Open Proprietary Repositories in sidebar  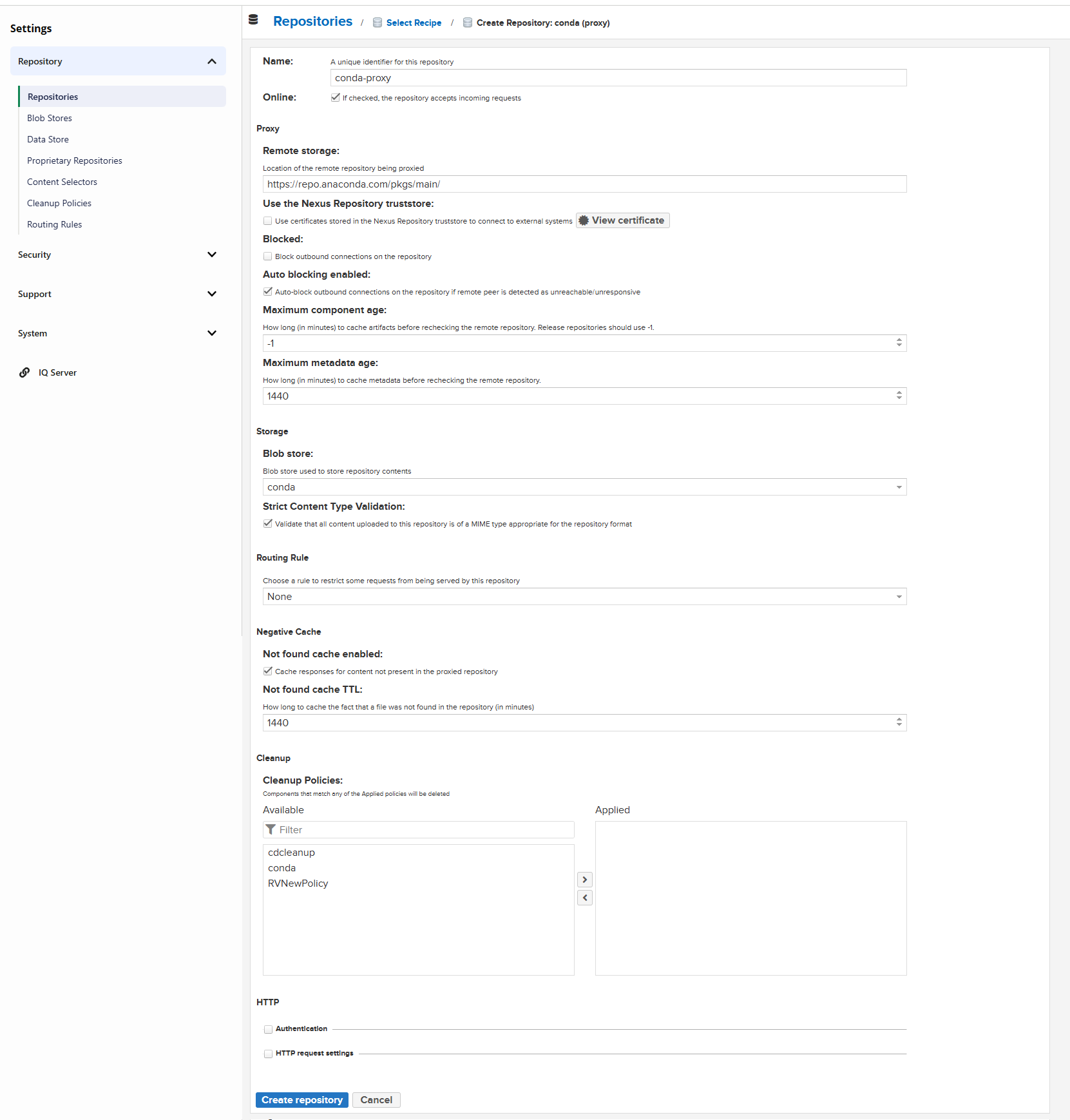(x=75, y=160)
